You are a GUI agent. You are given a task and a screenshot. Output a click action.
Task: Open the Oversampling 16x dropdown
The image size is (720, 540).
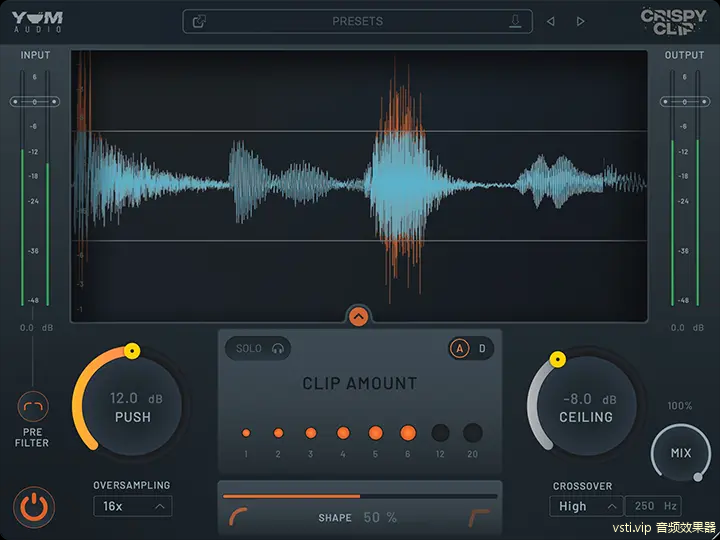click(x=133, y=506)
